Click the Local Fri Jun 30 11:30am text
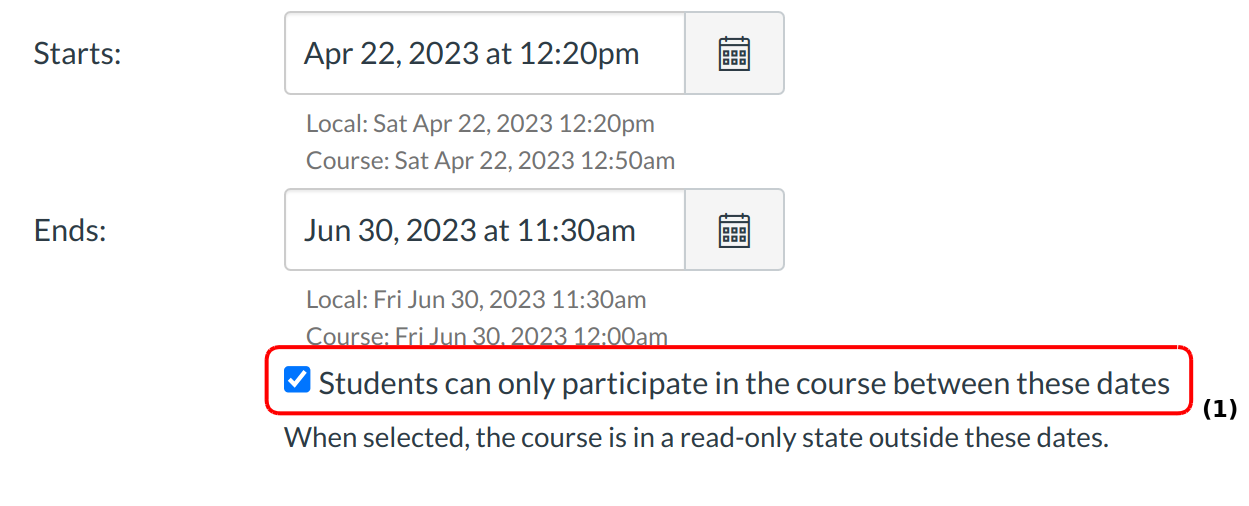The image size is (1249, 506). point(476,299)
